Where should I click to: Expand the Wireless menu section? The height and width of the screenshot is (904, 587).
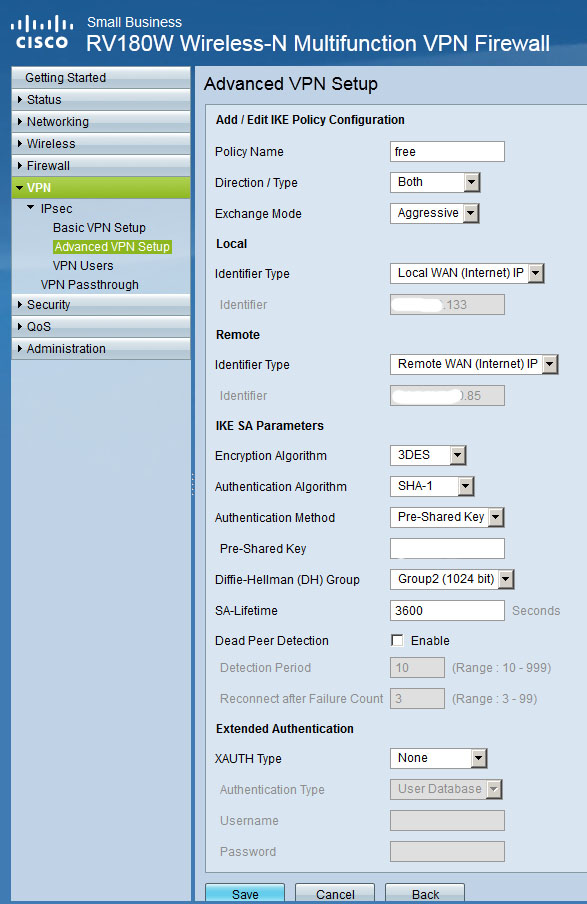click(x=100, y=144)
